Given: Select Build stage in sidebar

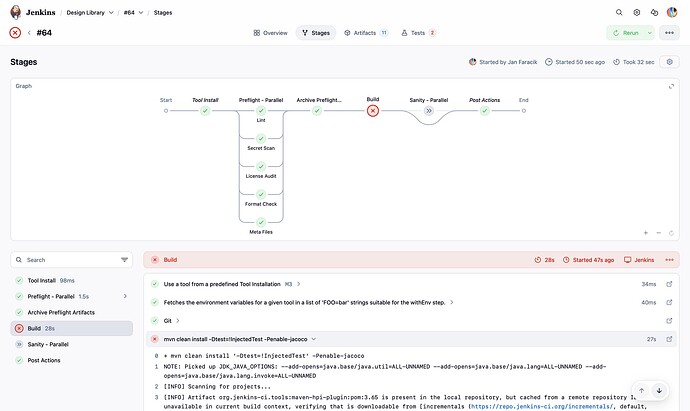Looking at the screenshot, I should click(72, 328).
